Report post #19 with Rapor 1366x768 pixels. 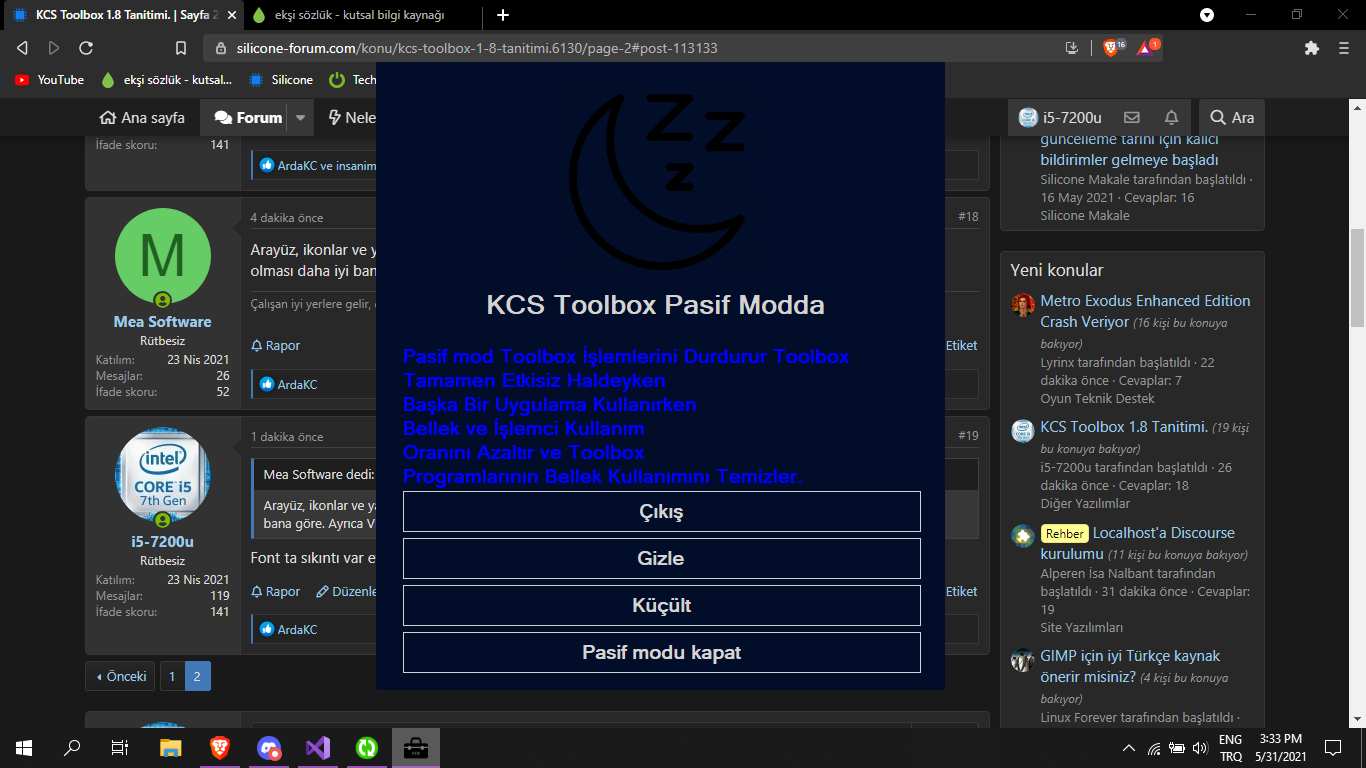pyautogui.click(x=276, y=591)
